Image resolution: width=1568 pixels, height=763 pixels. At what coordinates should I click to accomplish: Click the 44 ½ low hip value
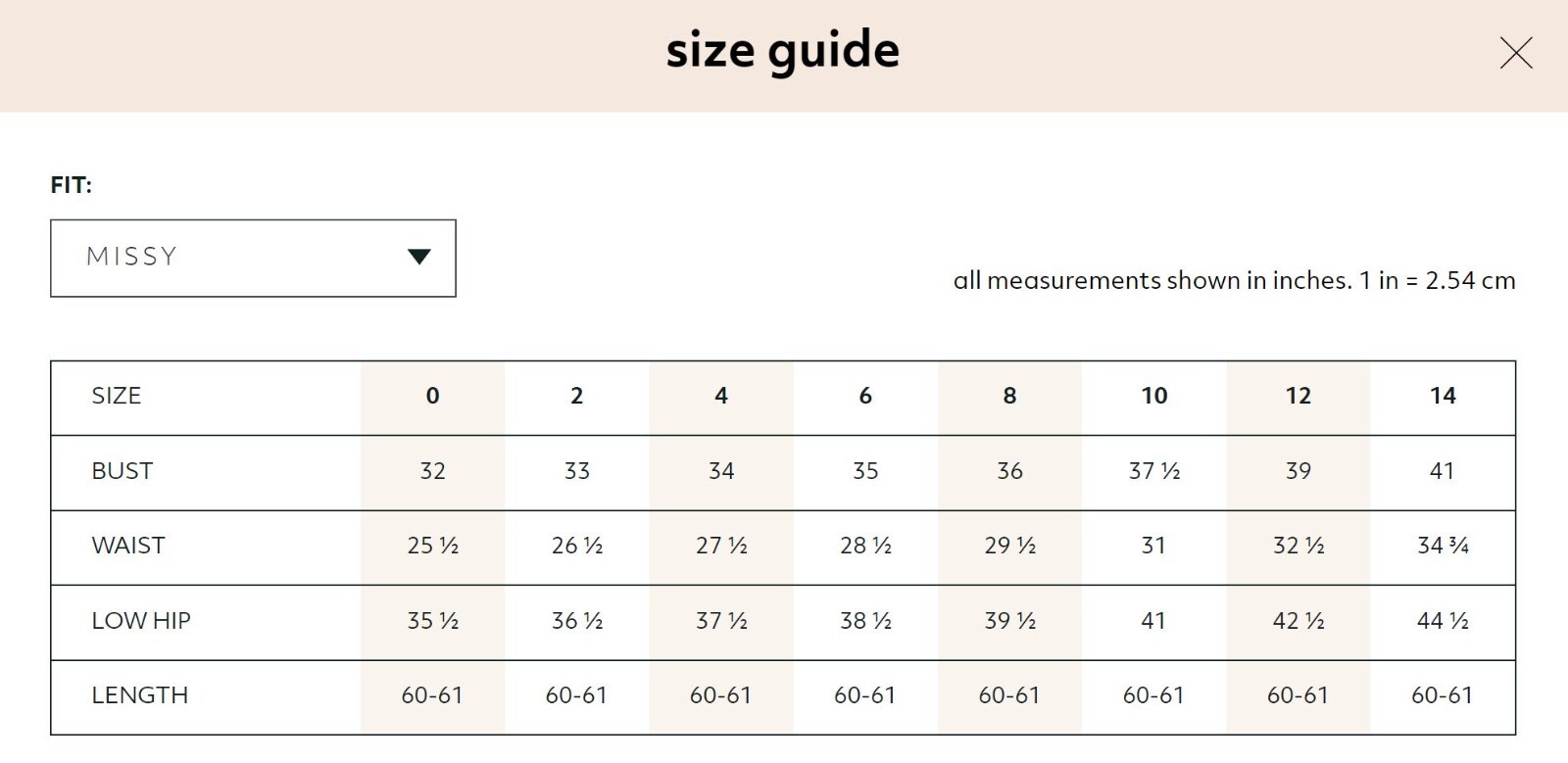1443,621
